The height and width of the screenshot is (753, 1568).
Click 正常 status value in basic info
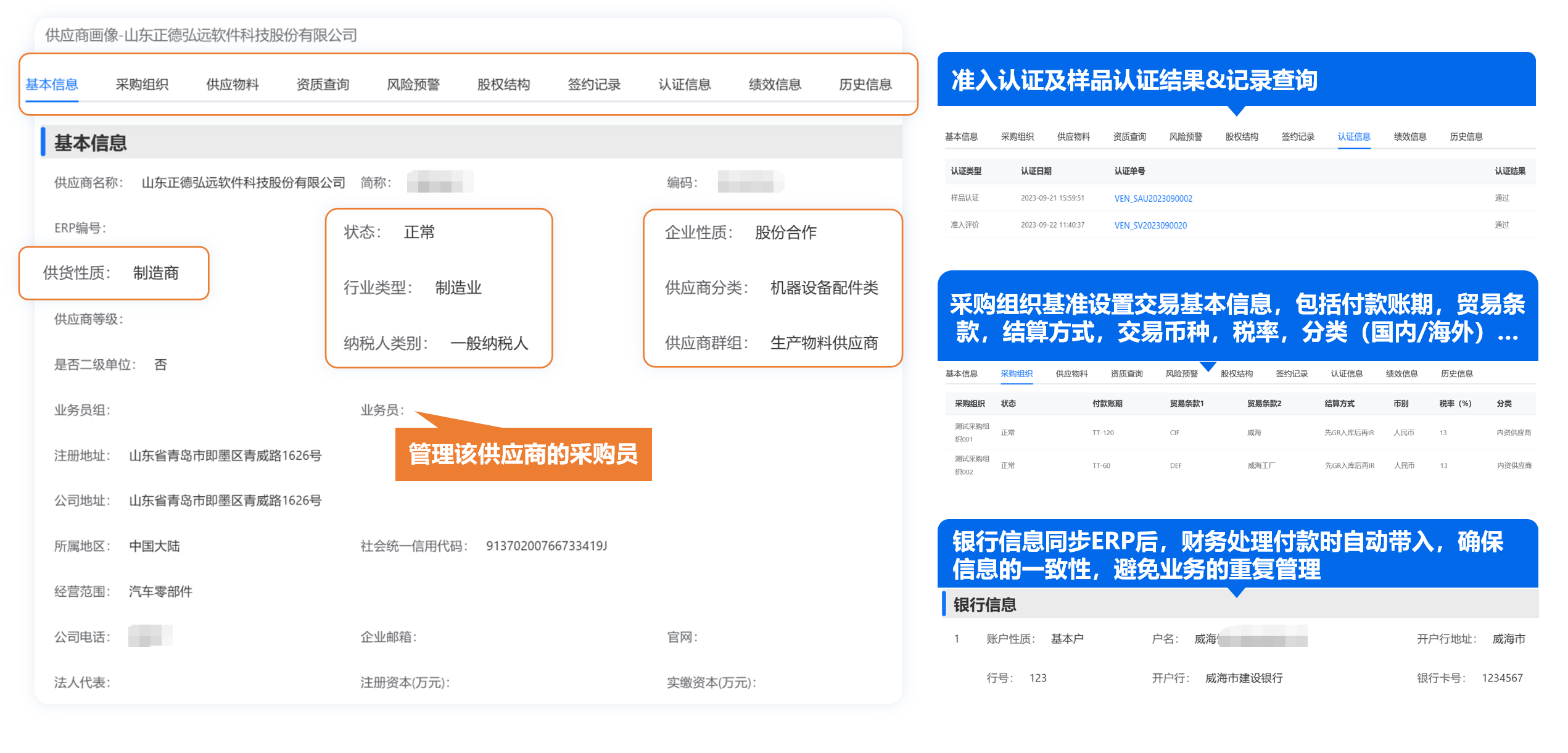[x=419, y=232]
